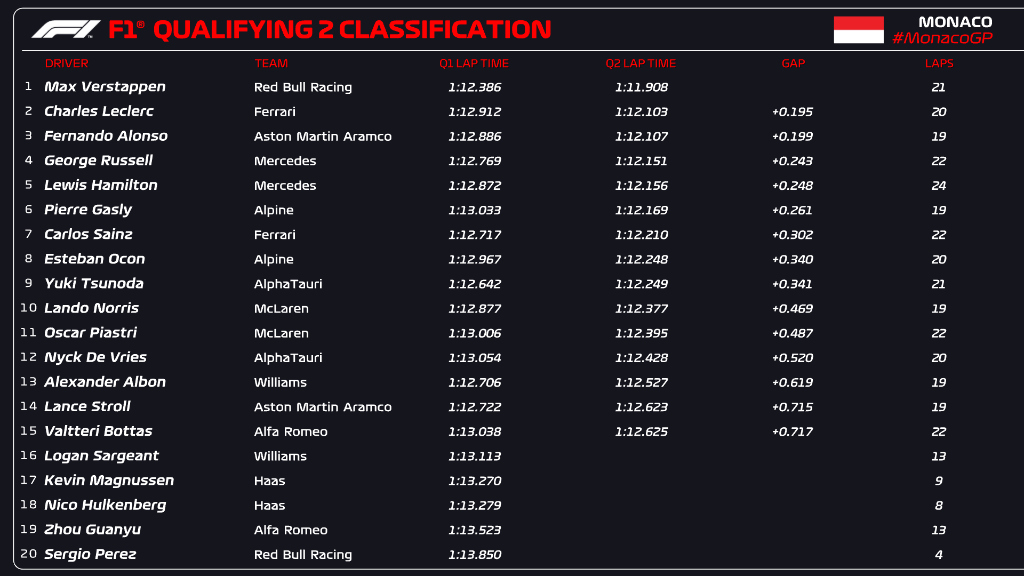Select driver Max Verstappen
The width and height of the screenshot is (1024, 576).
tap(104, 87)
